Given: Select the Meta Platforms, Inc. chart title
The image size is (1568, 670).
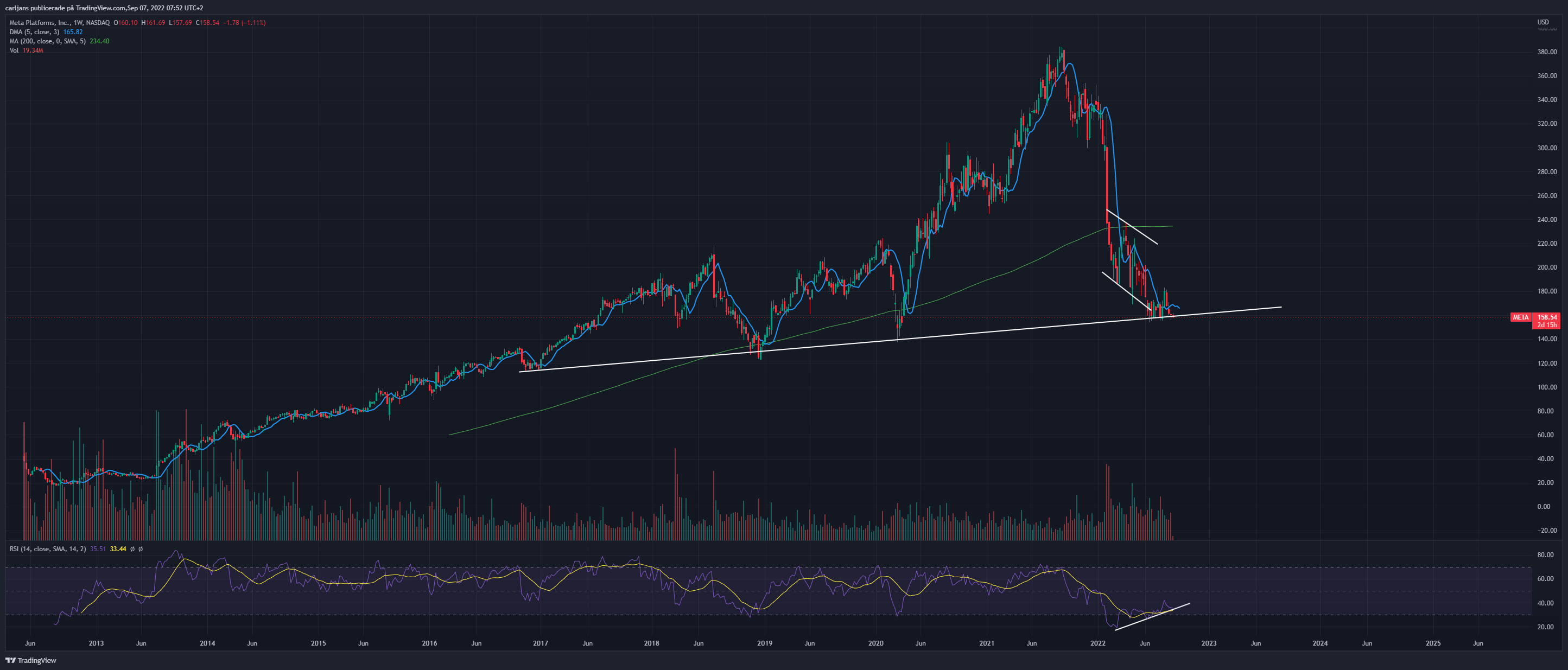Looking at the screenshot, I should 60,23.
